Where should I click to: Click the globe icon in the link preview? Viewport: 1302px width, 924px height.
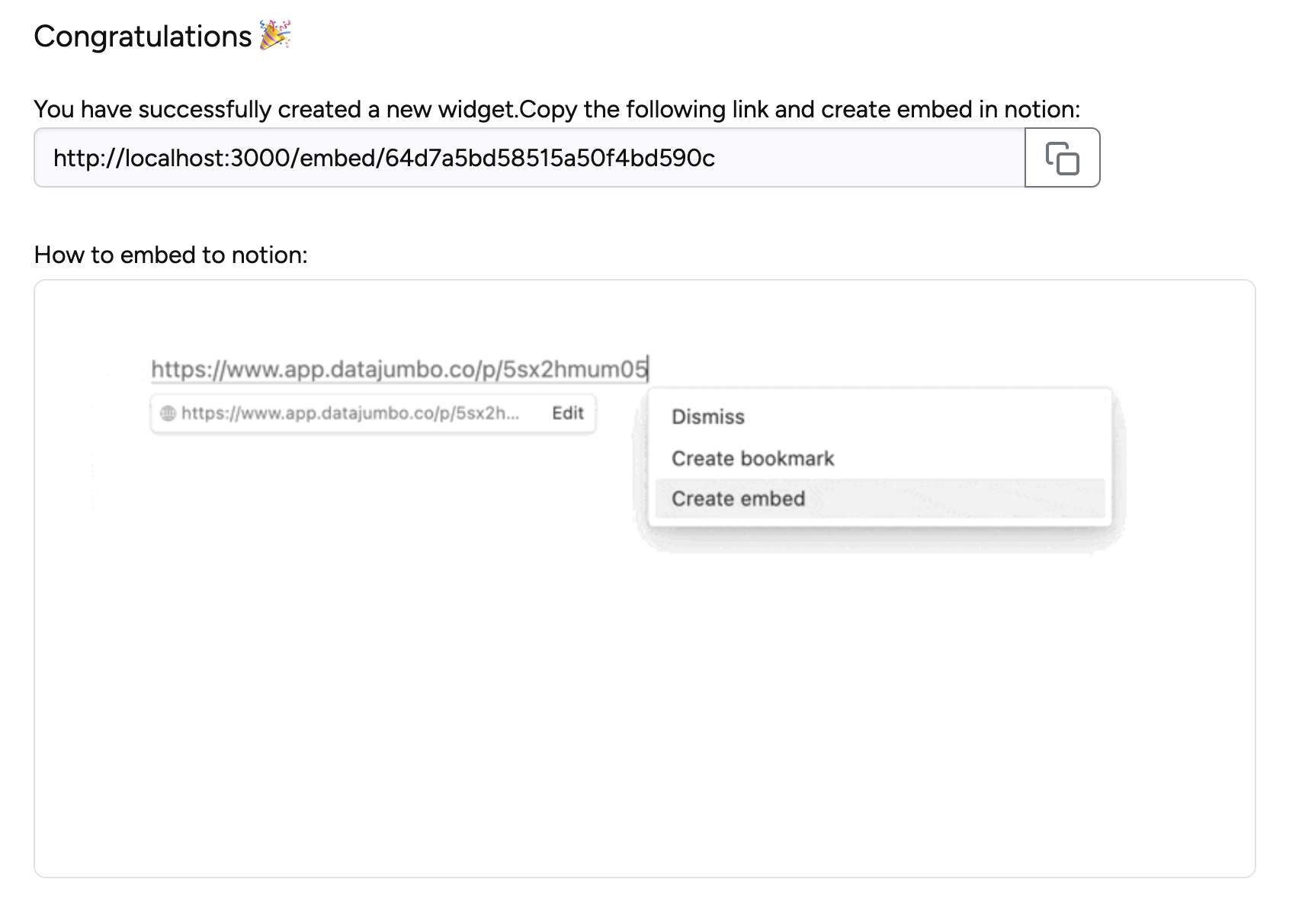[x=168, y=413]
